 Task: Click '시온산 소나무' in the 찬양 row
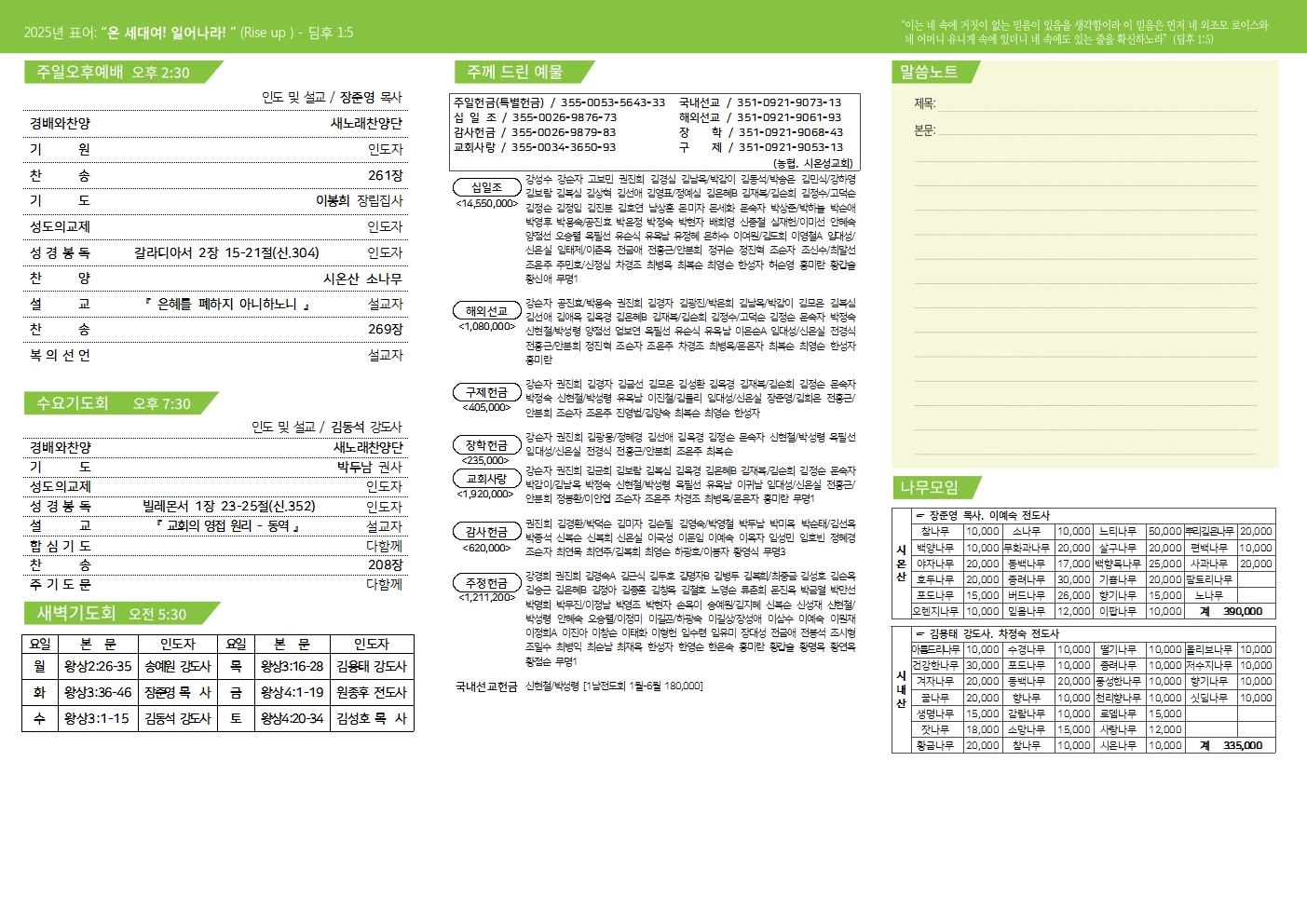(362, 279)
